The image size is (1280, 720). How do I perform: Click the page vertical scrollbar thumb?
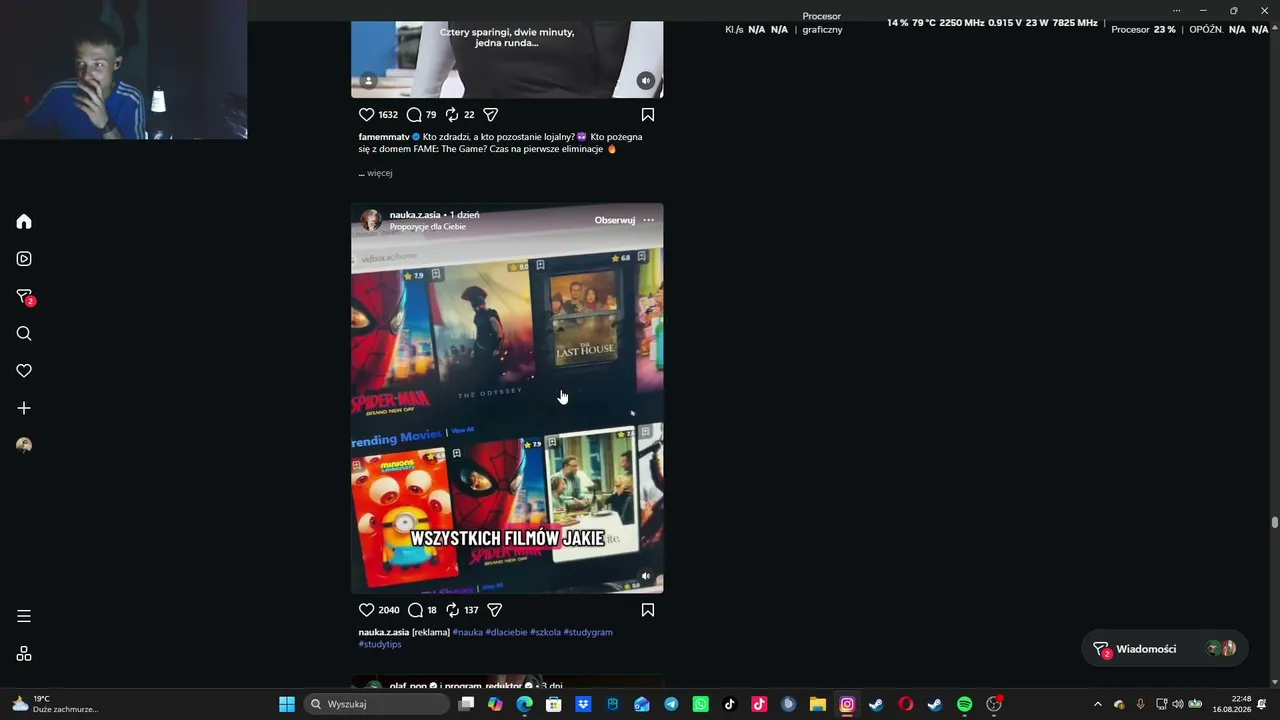click(x=1274, y=523)
